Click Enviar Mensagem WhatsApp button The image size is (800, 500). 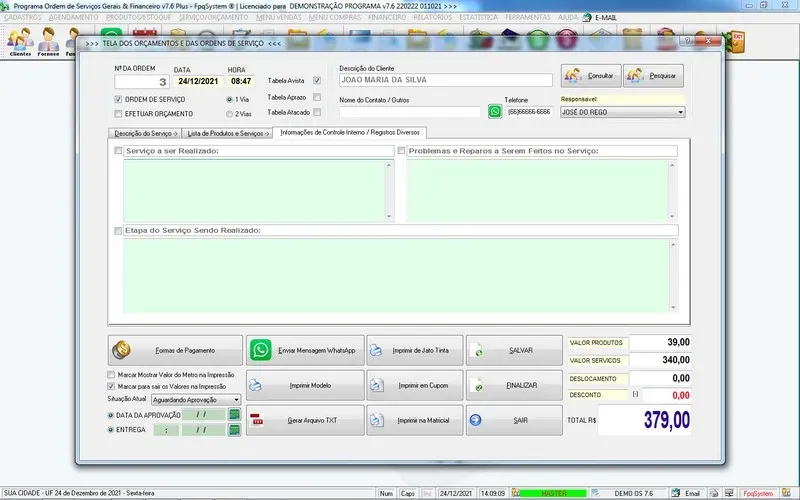pyautogui.click(x=304, y=351)
